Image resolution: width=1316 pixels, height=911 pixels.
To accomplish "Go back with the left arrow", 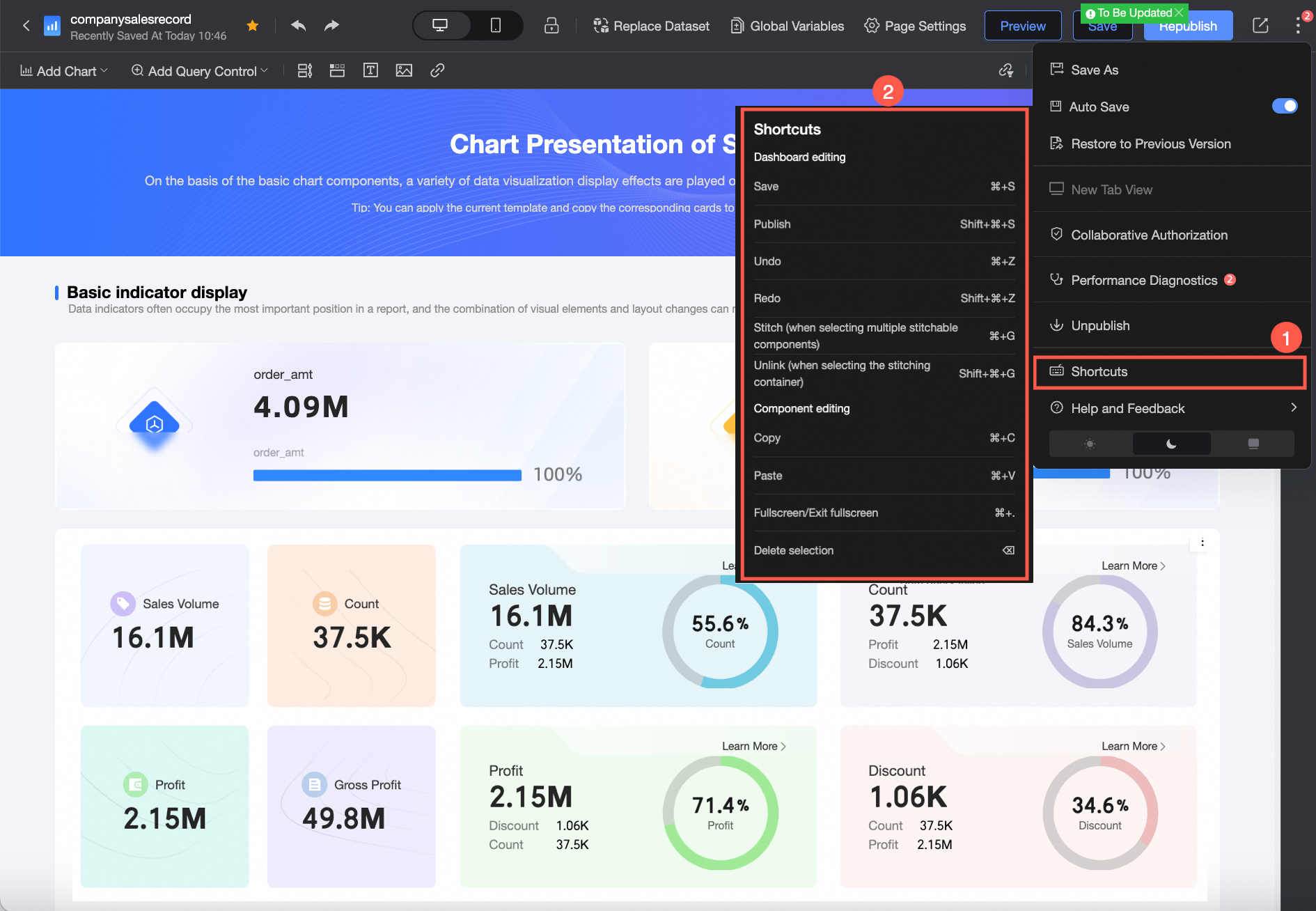I will coord(26,26).
